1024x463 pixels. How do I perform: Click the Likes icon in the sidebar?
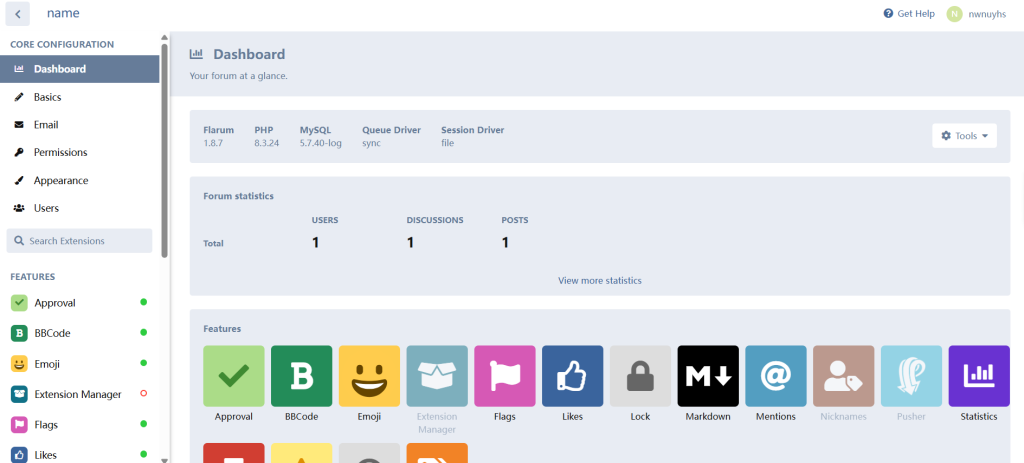point(20,455)
